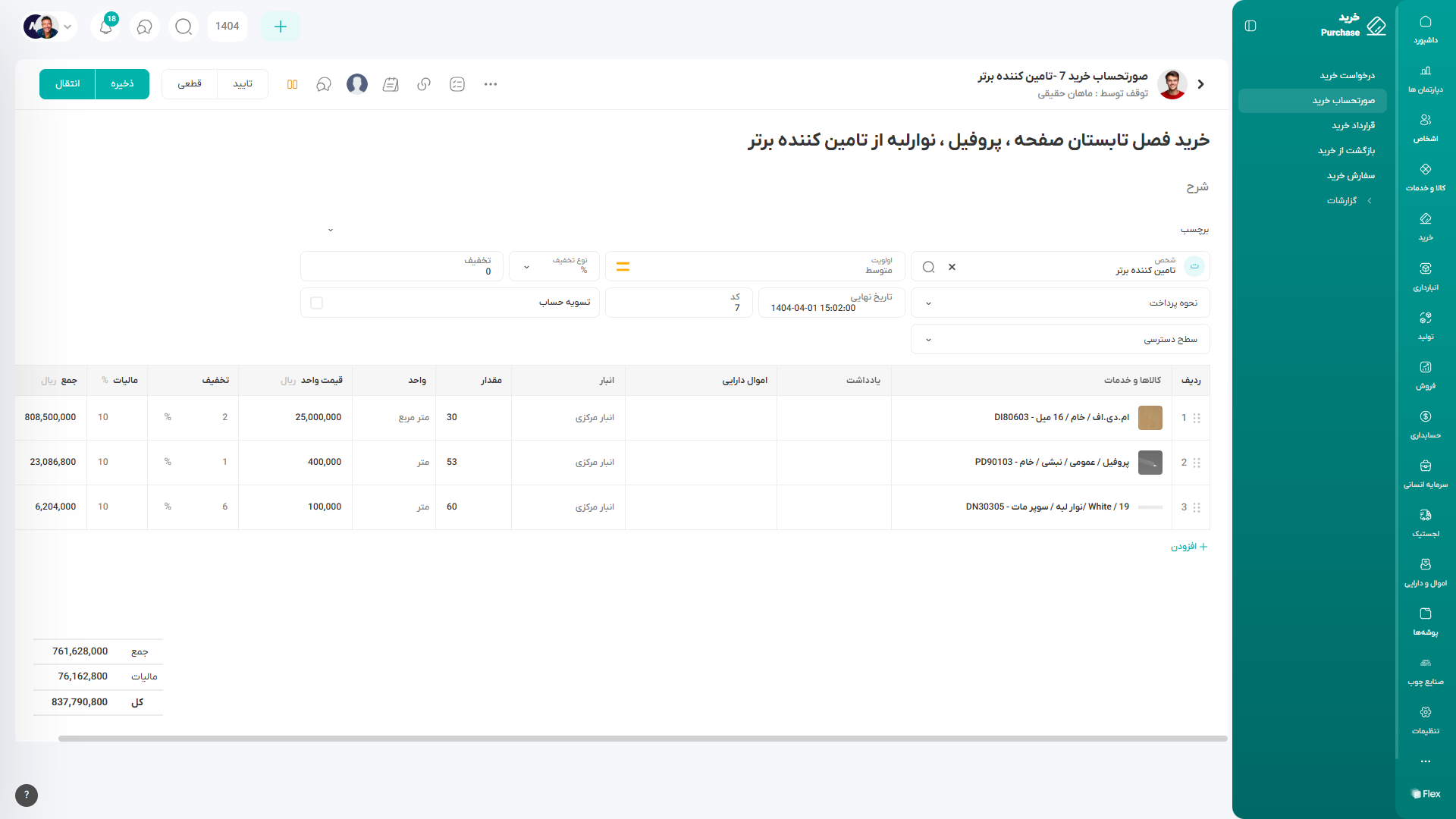
Task: Click the search magnifier in top bar
Action: pos(184,27)
